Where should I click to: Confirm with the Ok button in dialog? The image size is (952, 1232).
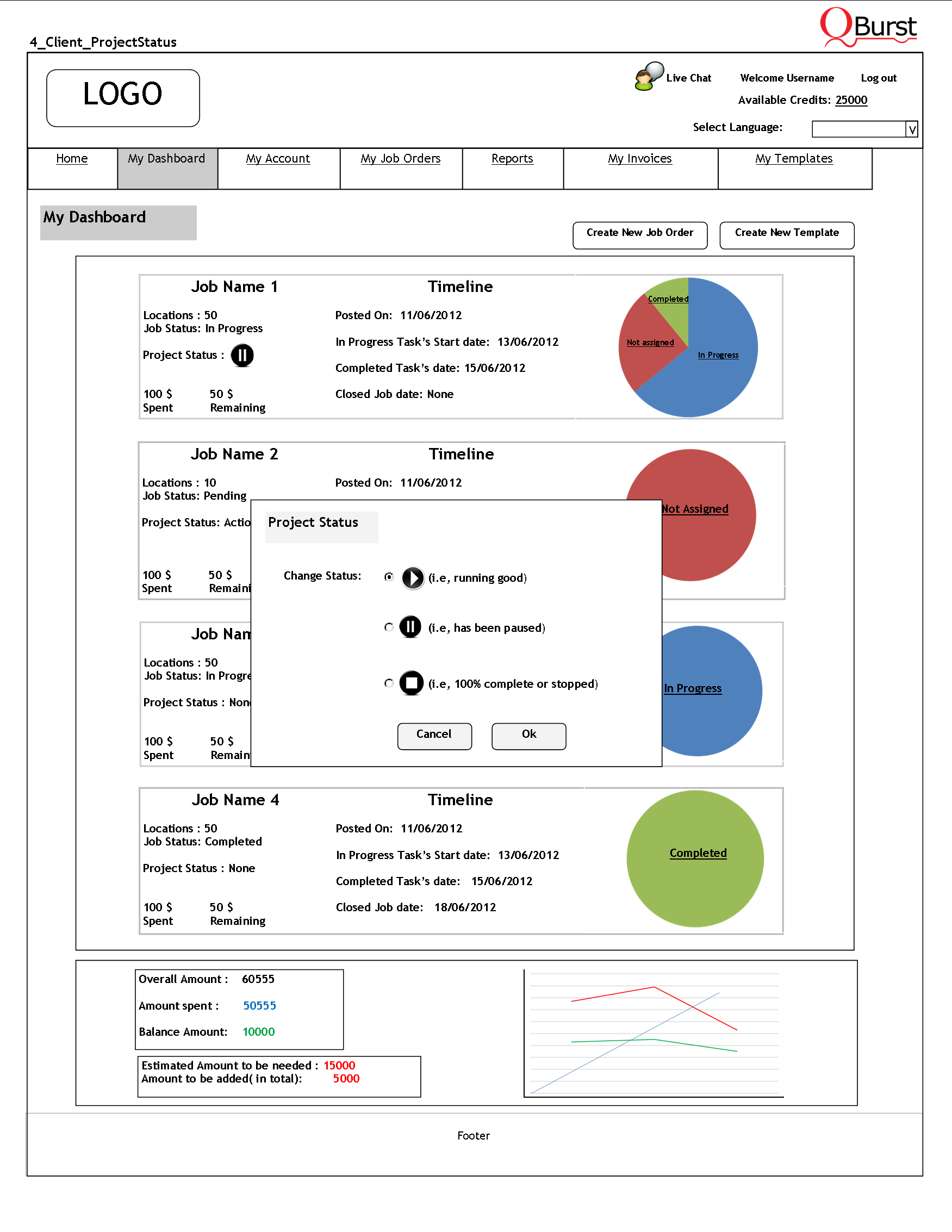point(528,736)
